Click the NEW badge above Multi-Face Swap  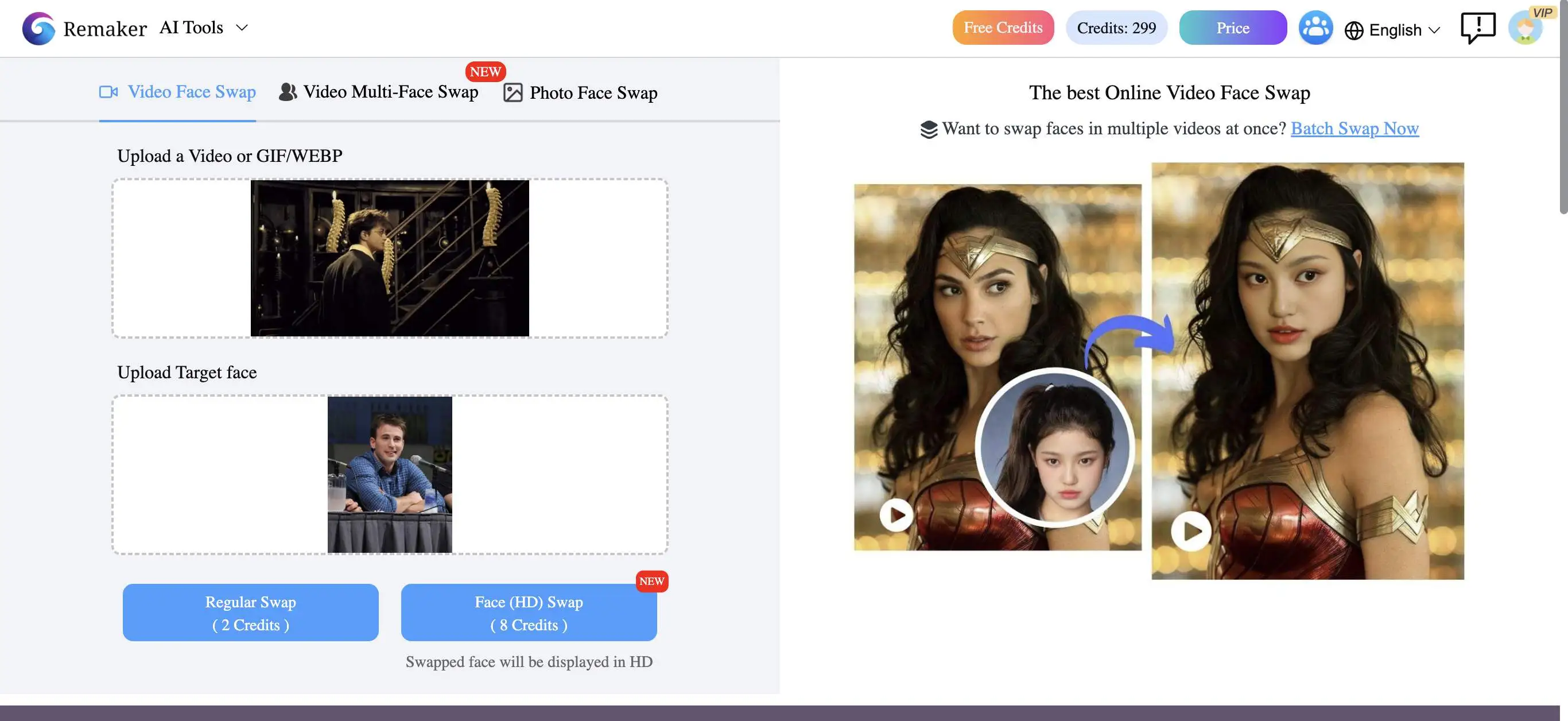(x=485, y=72)
